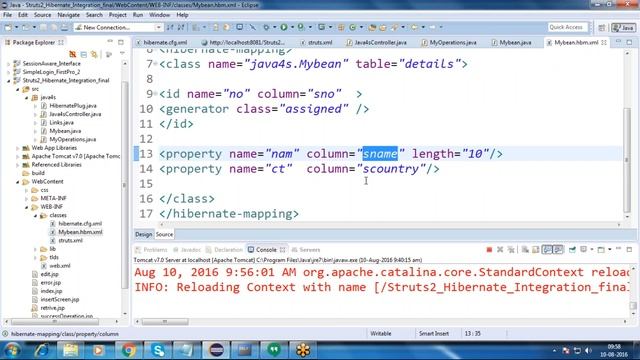Image resolution: width=640 pixels, height=360 pixels.
Task: Switch to the struts.xml editor tab
Action: 317,42
